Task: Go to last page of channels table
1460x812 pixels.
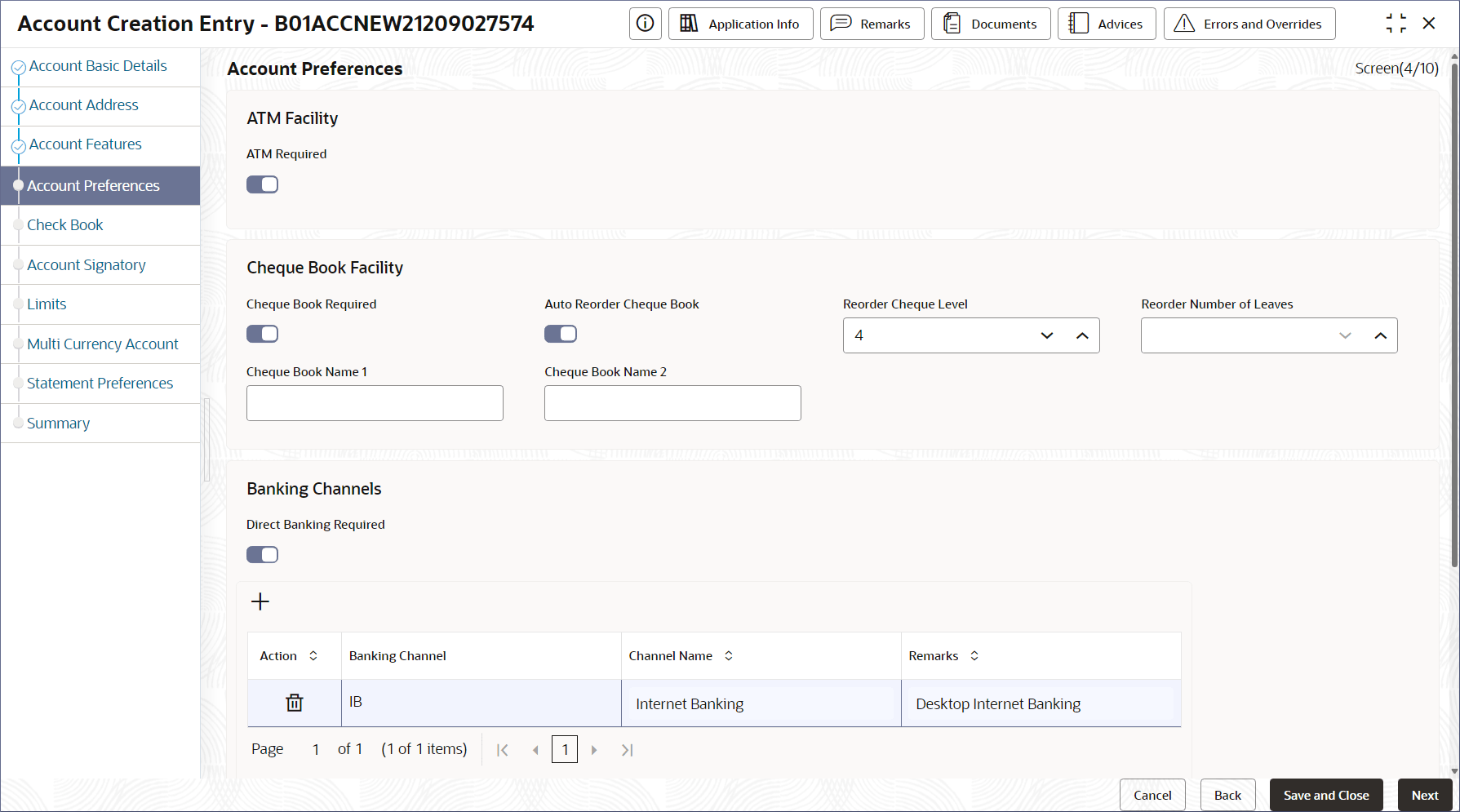Action: click(627, 750)
